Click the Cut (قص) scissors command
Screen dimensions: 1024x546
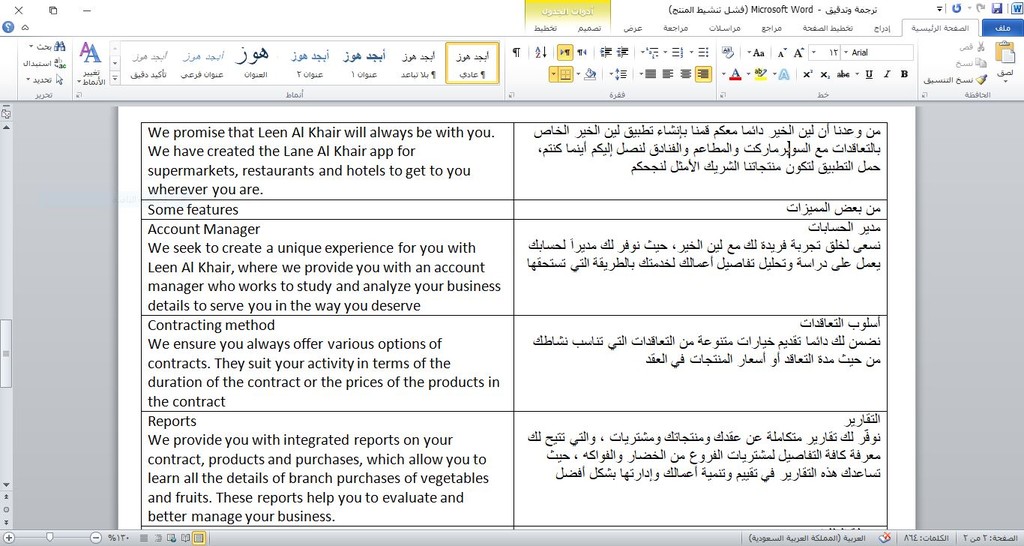pos(971,47)
